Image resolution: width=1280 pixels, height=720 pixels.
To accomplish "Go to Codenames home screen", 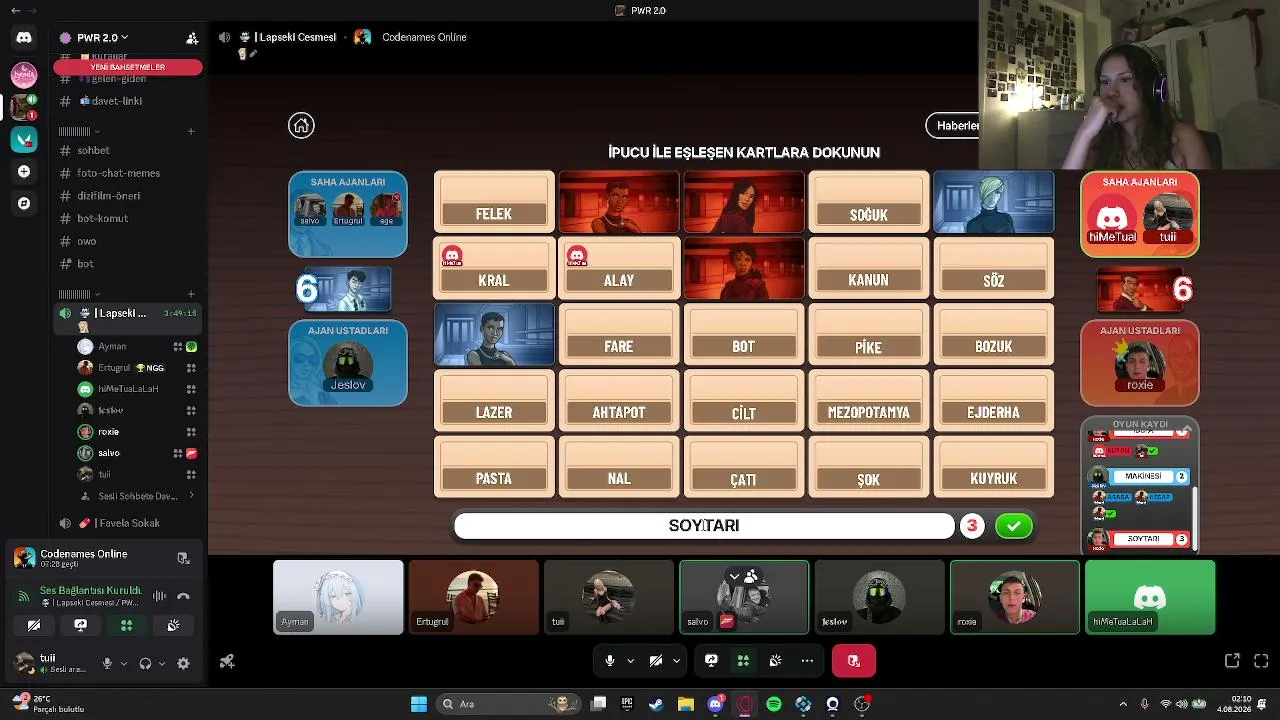I will [x=301, y=125].
